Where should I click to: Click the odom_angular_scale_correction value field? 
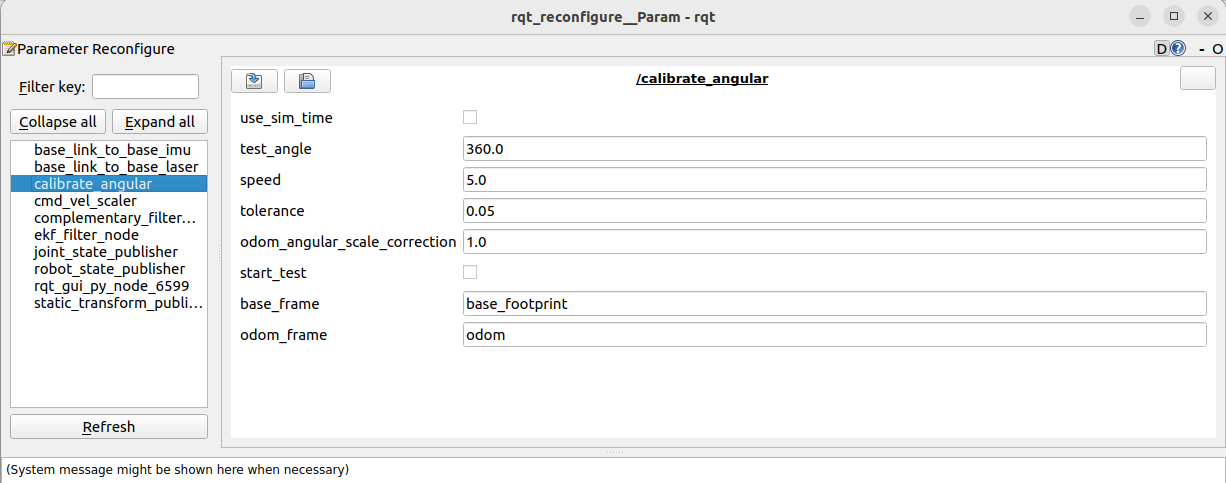coord(834,241)
